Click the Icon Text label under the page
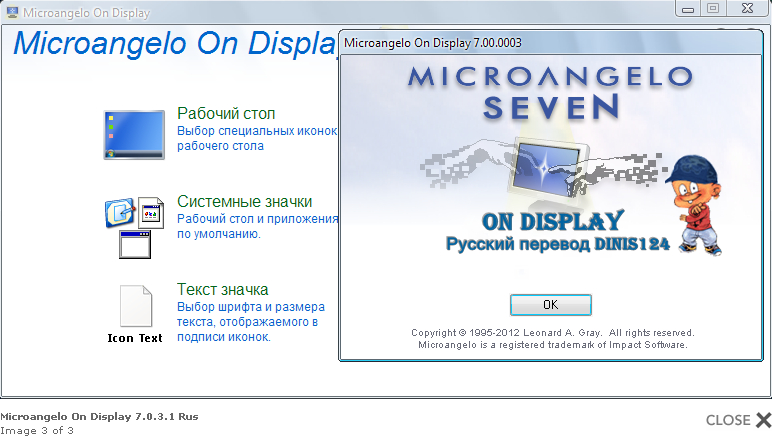This screenshot has width=778, height=441. point(134,338)
